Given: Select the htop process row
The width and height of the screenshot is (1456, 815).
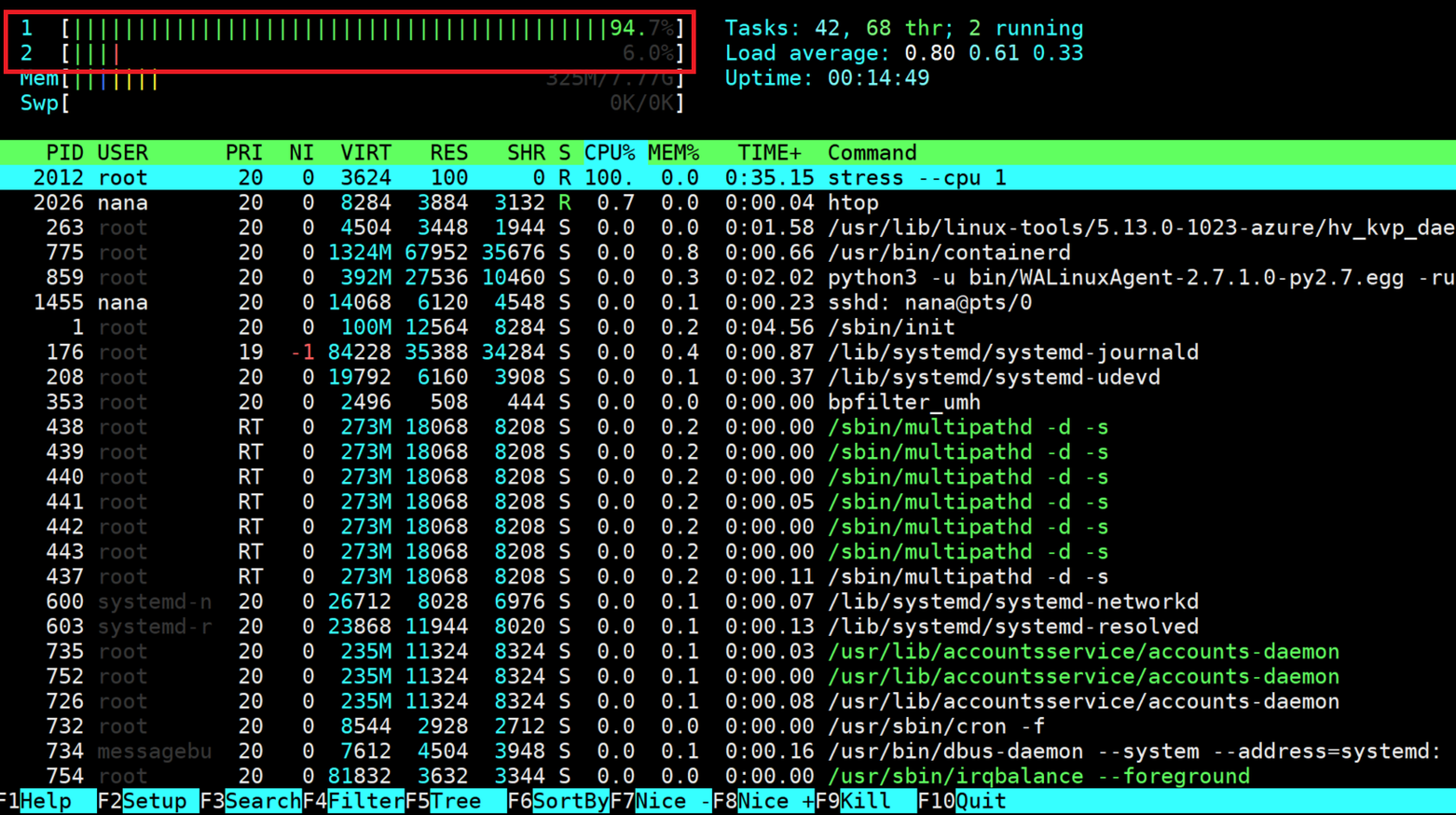Looking at the screenshot, I should click(728, 203).
